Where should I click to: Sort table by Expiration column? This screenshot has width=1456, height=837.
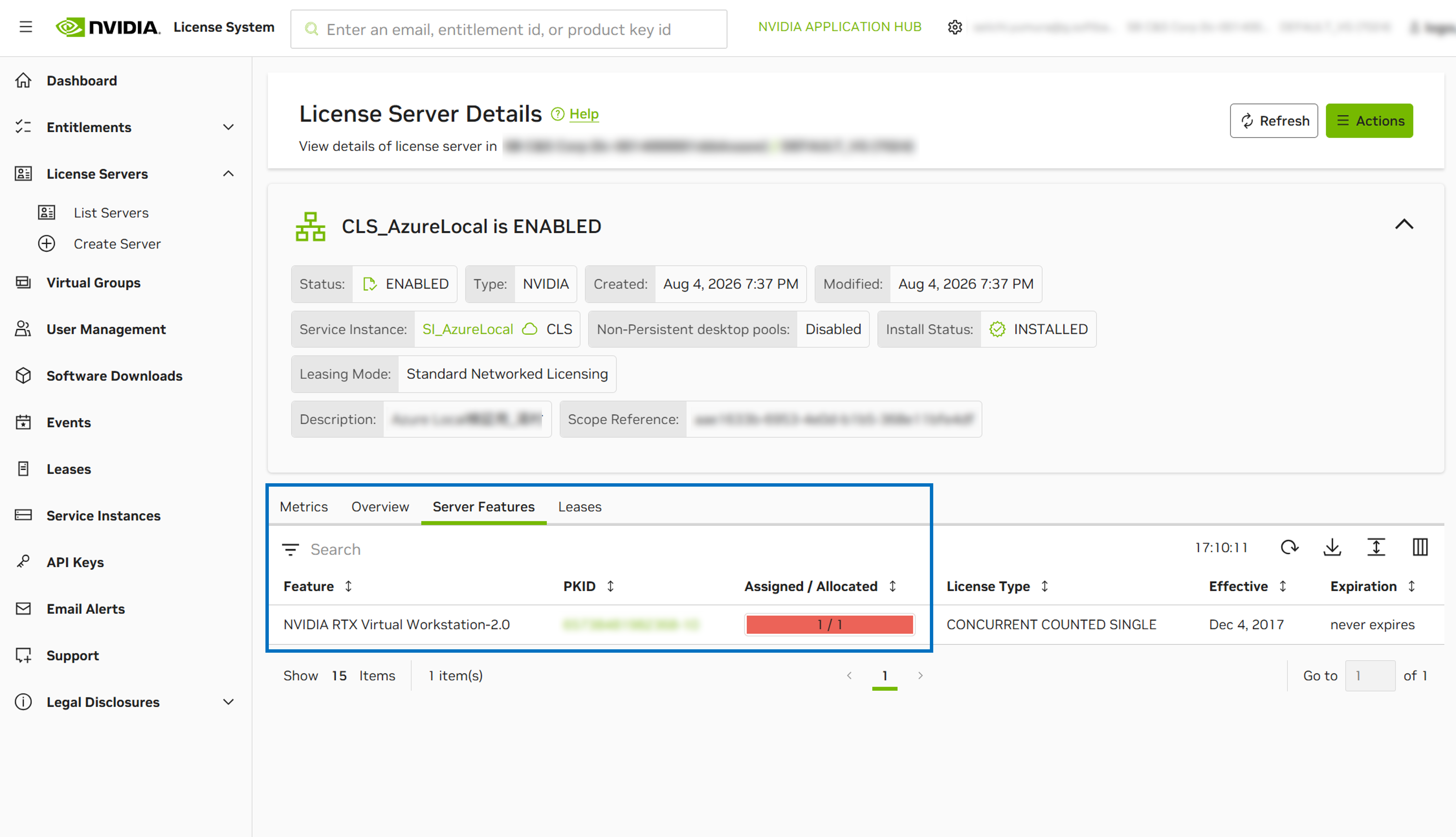click(x=1411, y=586)
